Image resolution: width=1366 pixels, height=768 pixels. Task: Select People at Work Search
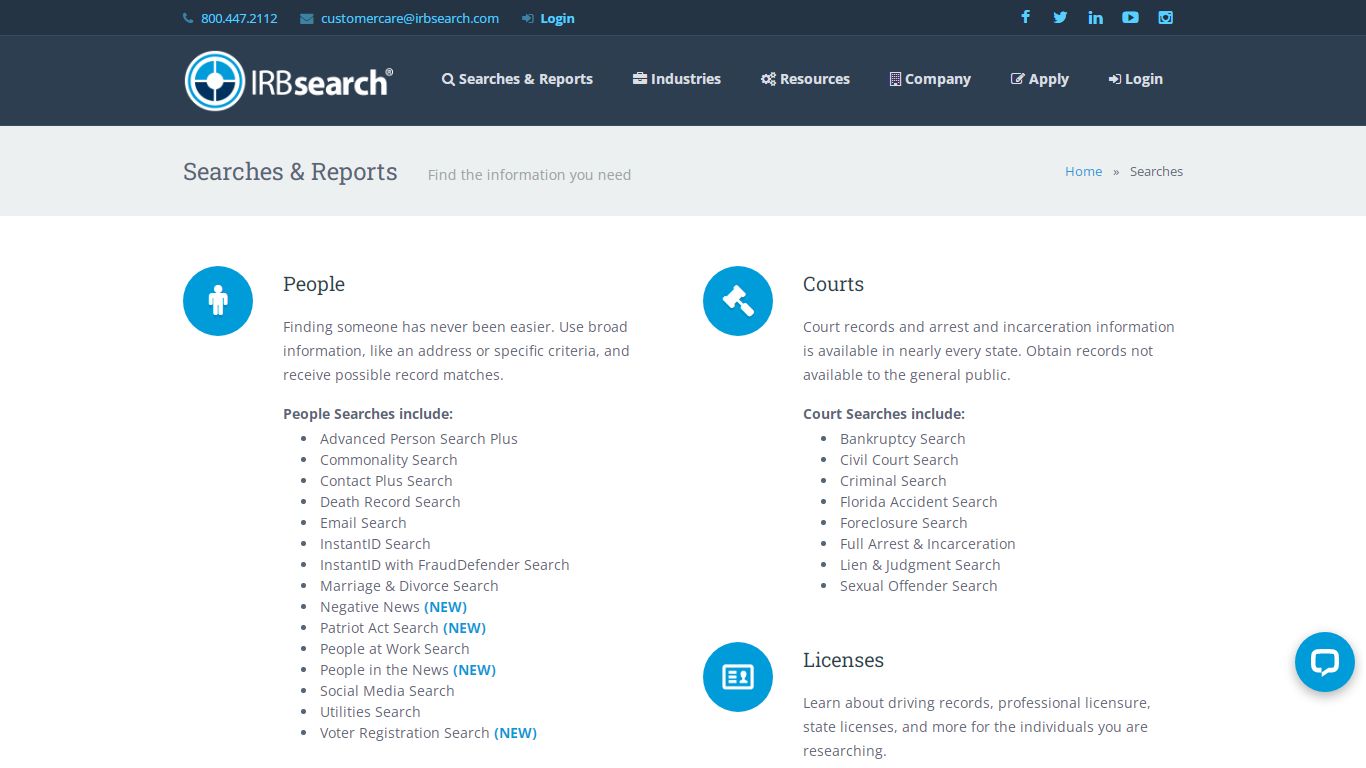pyautogui.click(x=395, y=649)
